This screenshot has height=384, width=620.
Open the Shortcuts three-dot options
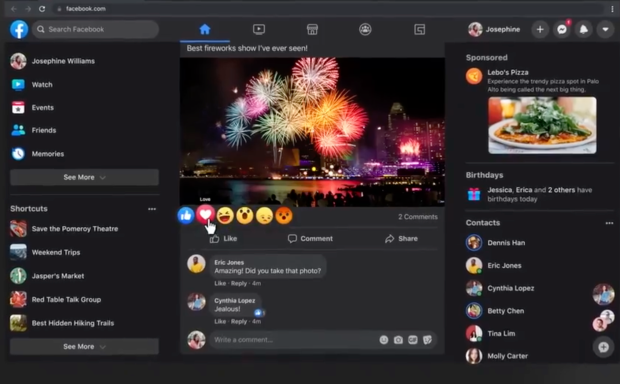click(152, 209)
